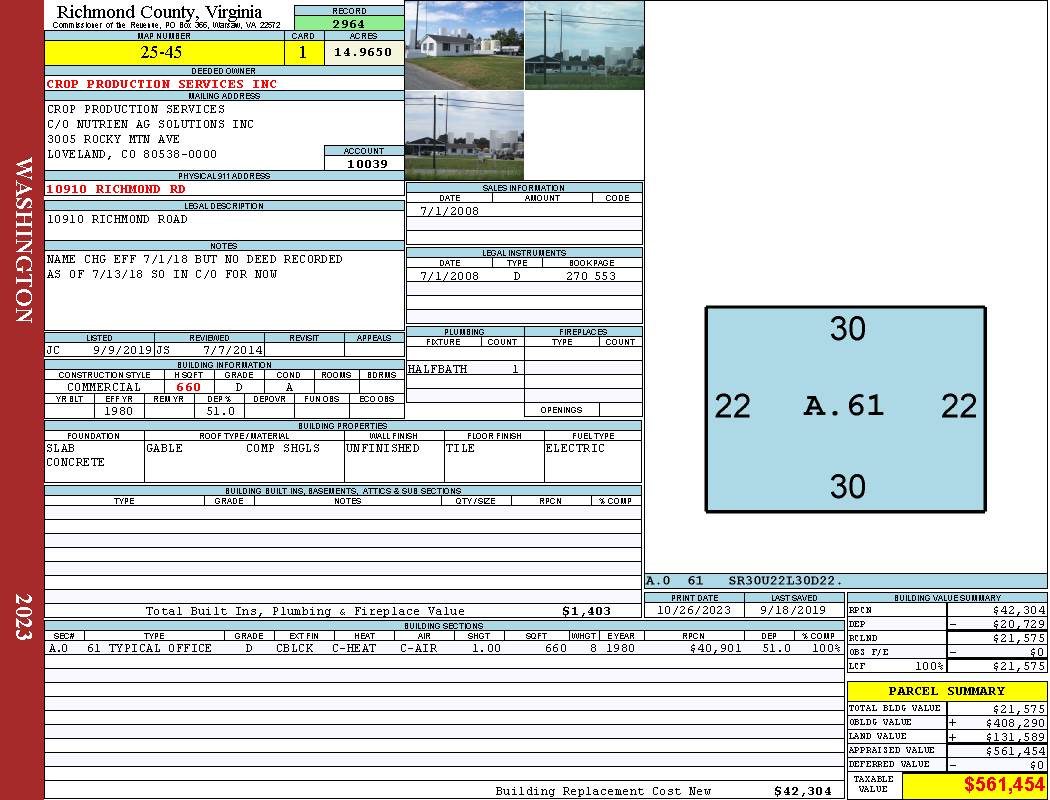
Task: Click built-ins total value $1,403
Action: pos(586,611)
